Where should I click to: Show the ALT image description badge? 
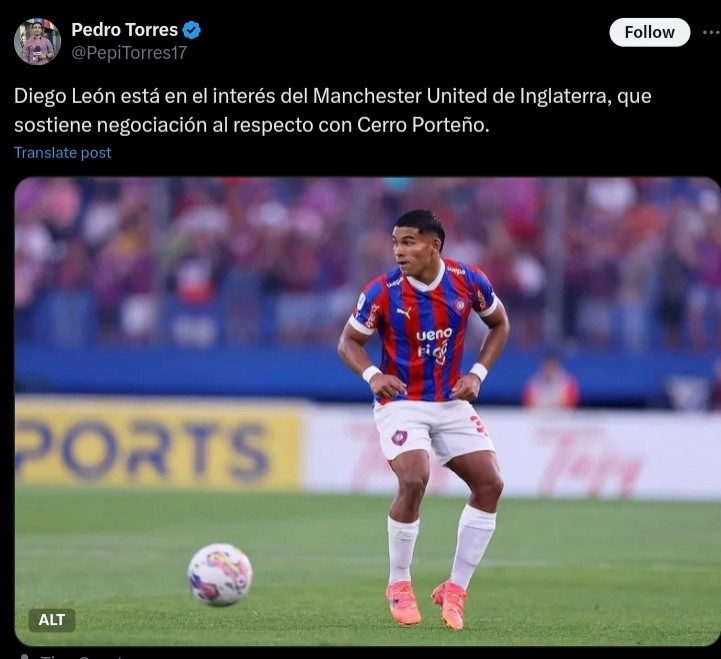pos(52,620)
